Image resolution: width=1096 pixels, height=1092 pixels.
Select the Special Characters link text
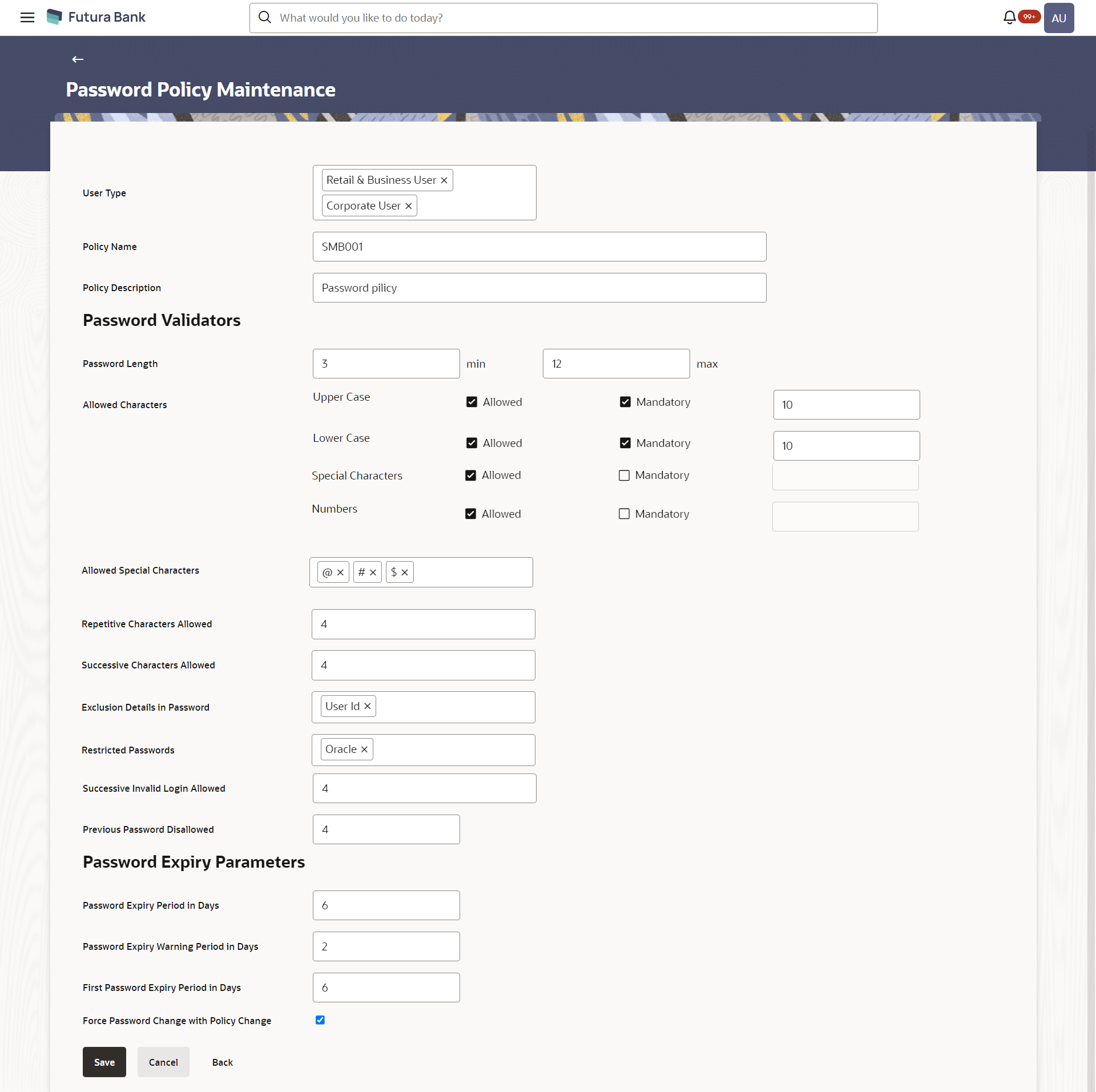(358, 475)
